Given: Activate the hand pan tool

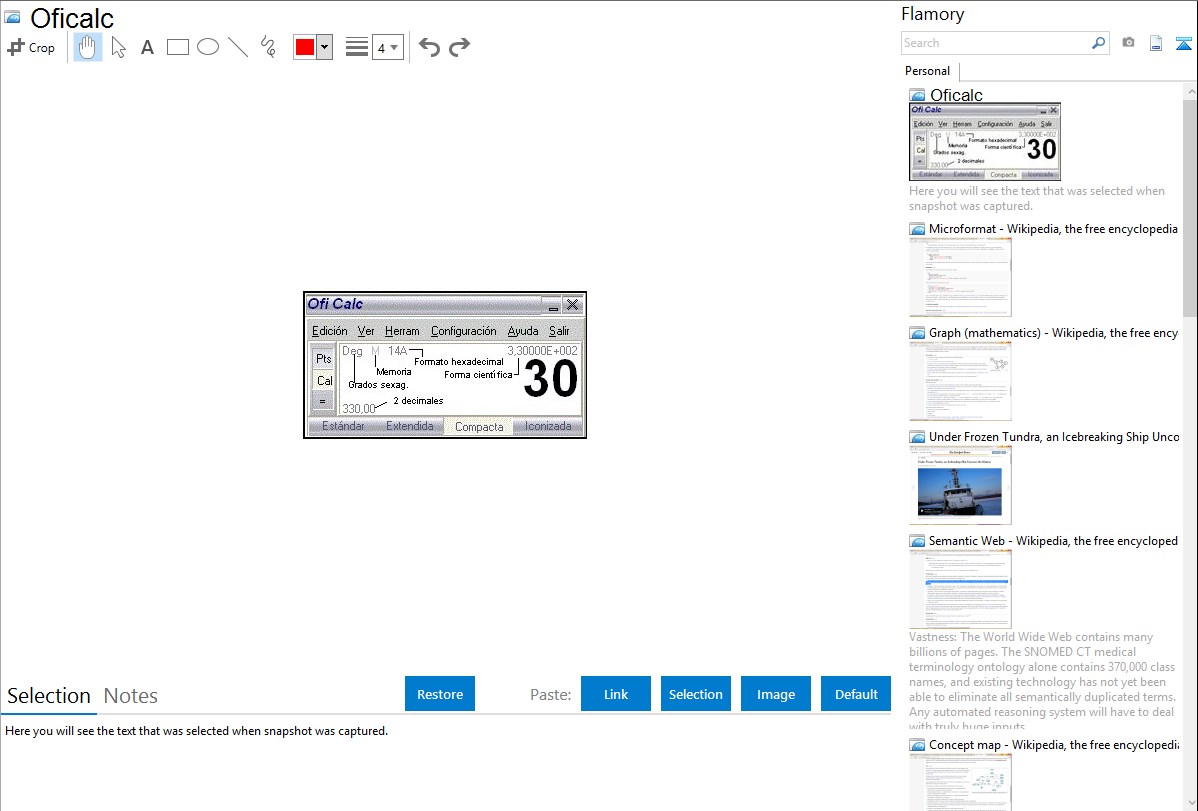Looking at the screenshot, I should click(88, 47).
